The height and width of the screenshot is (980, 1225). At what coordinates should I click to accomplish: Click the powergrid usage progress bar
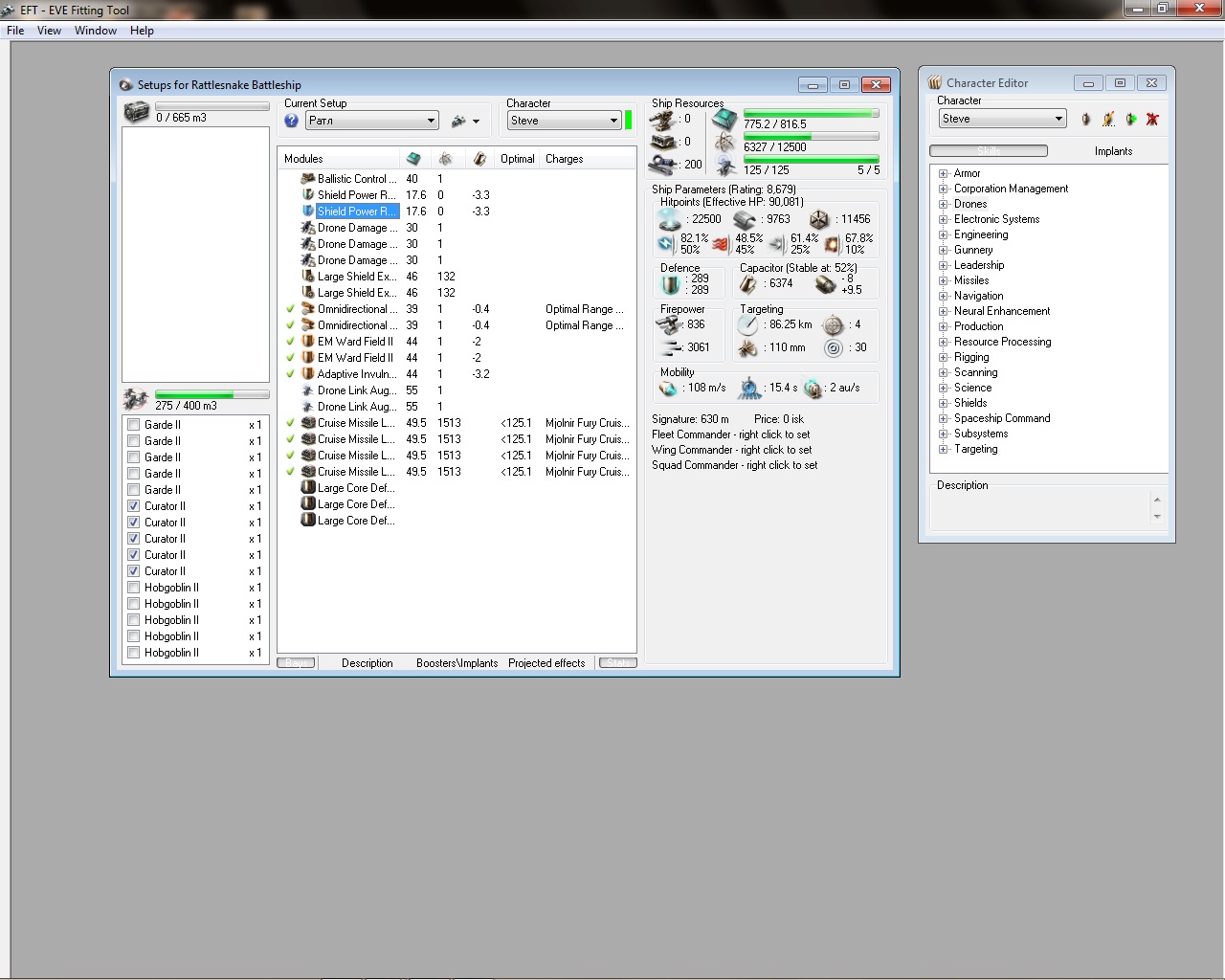[x=812, y=137]
